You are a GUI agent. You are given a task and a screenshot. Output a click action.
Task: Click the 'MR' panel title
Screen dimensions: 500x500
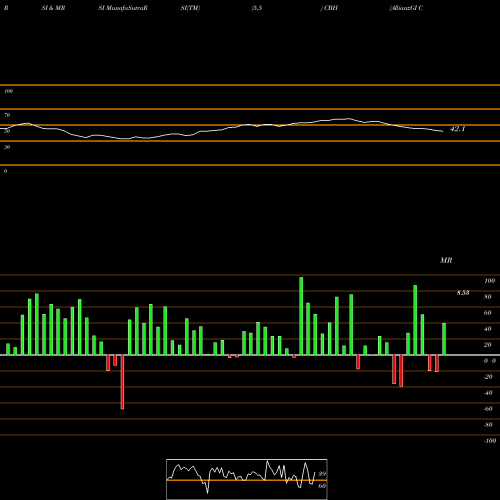[446, 260]
